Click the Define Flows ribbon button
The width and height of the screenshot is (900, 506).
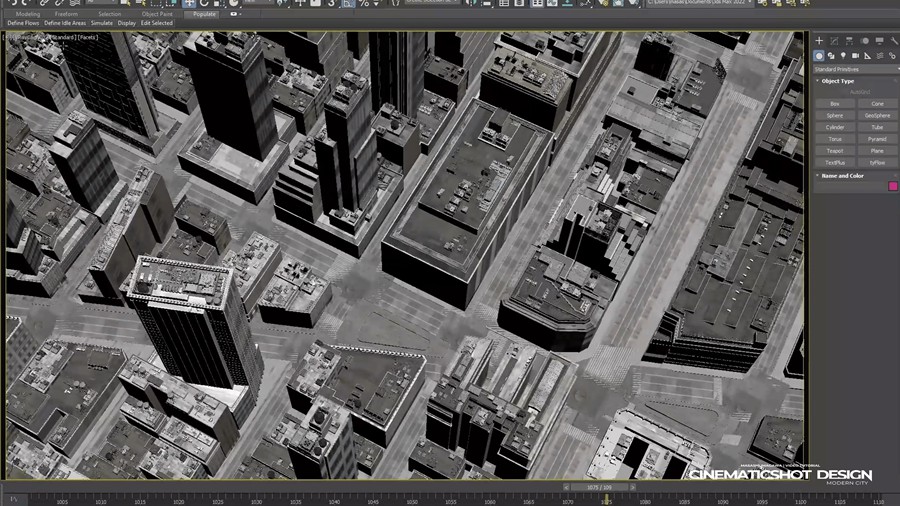[23, 23]
